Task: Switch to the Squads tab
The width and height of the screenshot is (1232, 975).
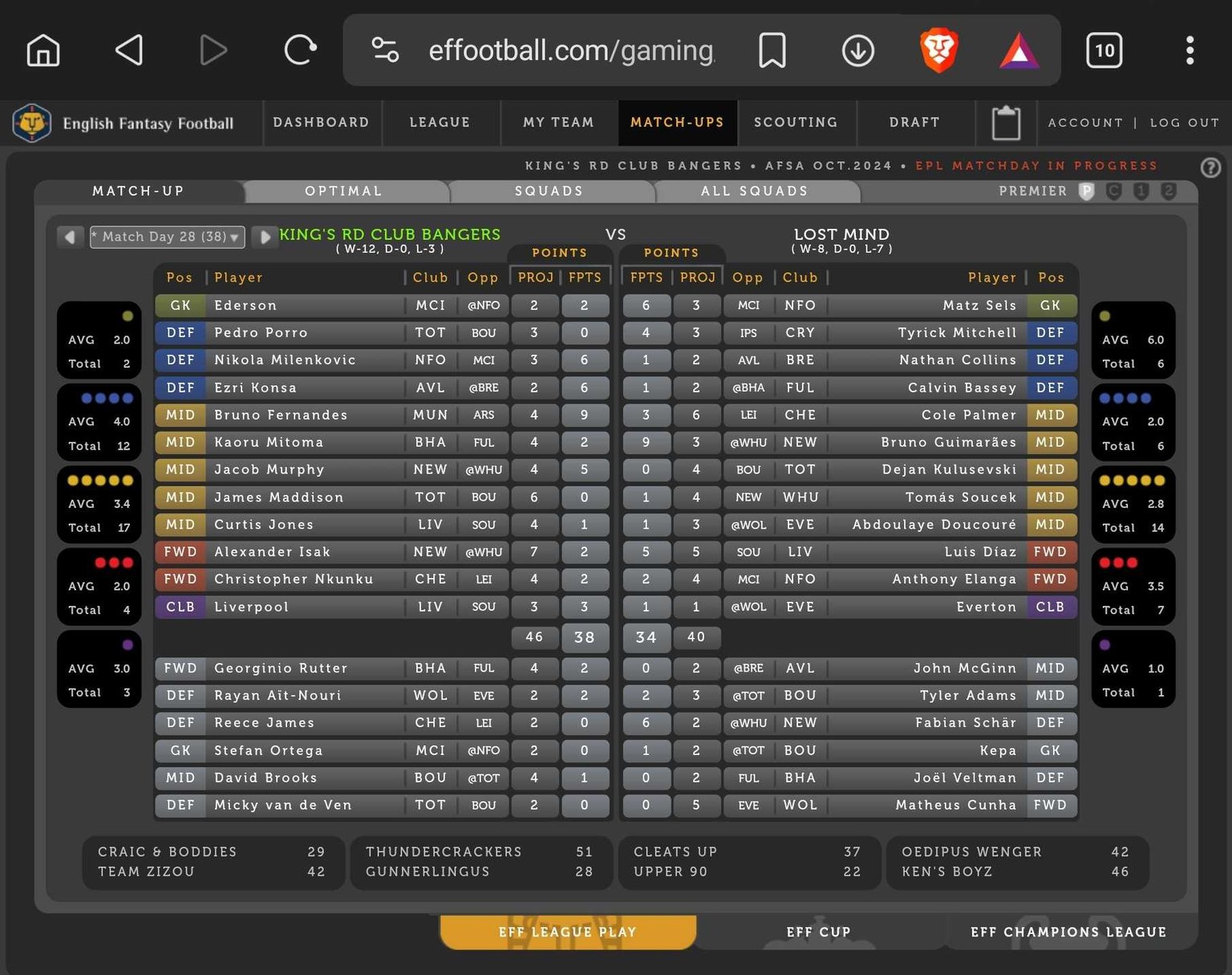Action: click(x=549, y=191)
